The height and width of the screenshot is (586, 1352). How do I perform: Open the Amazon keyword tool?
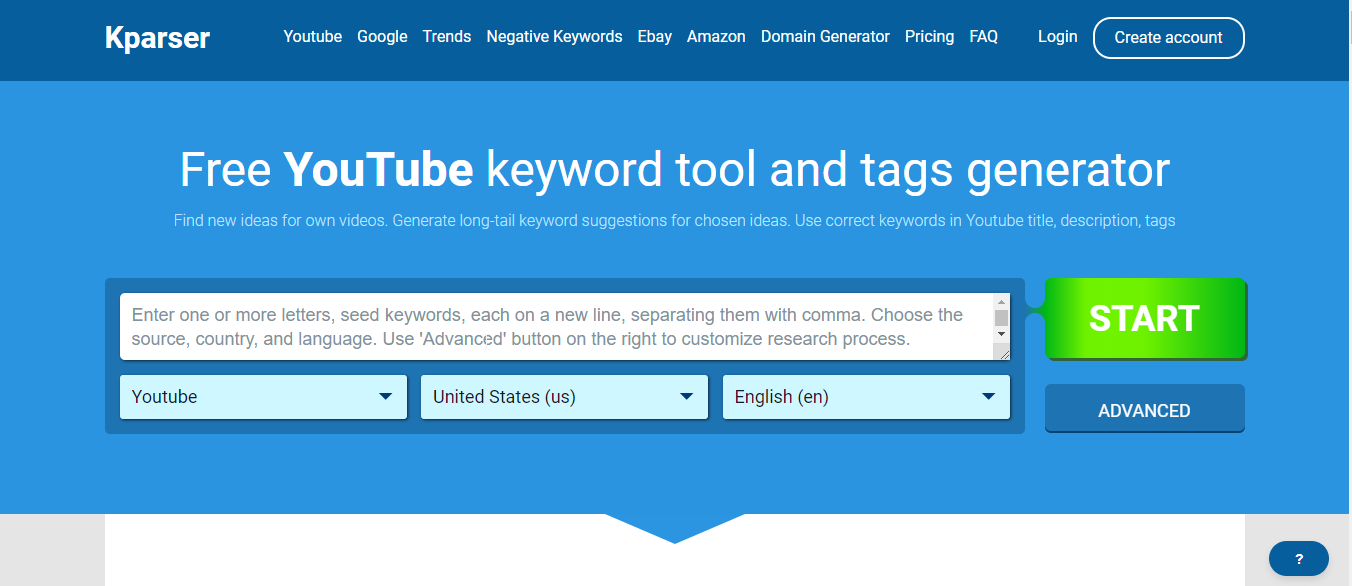pos(716,37)
